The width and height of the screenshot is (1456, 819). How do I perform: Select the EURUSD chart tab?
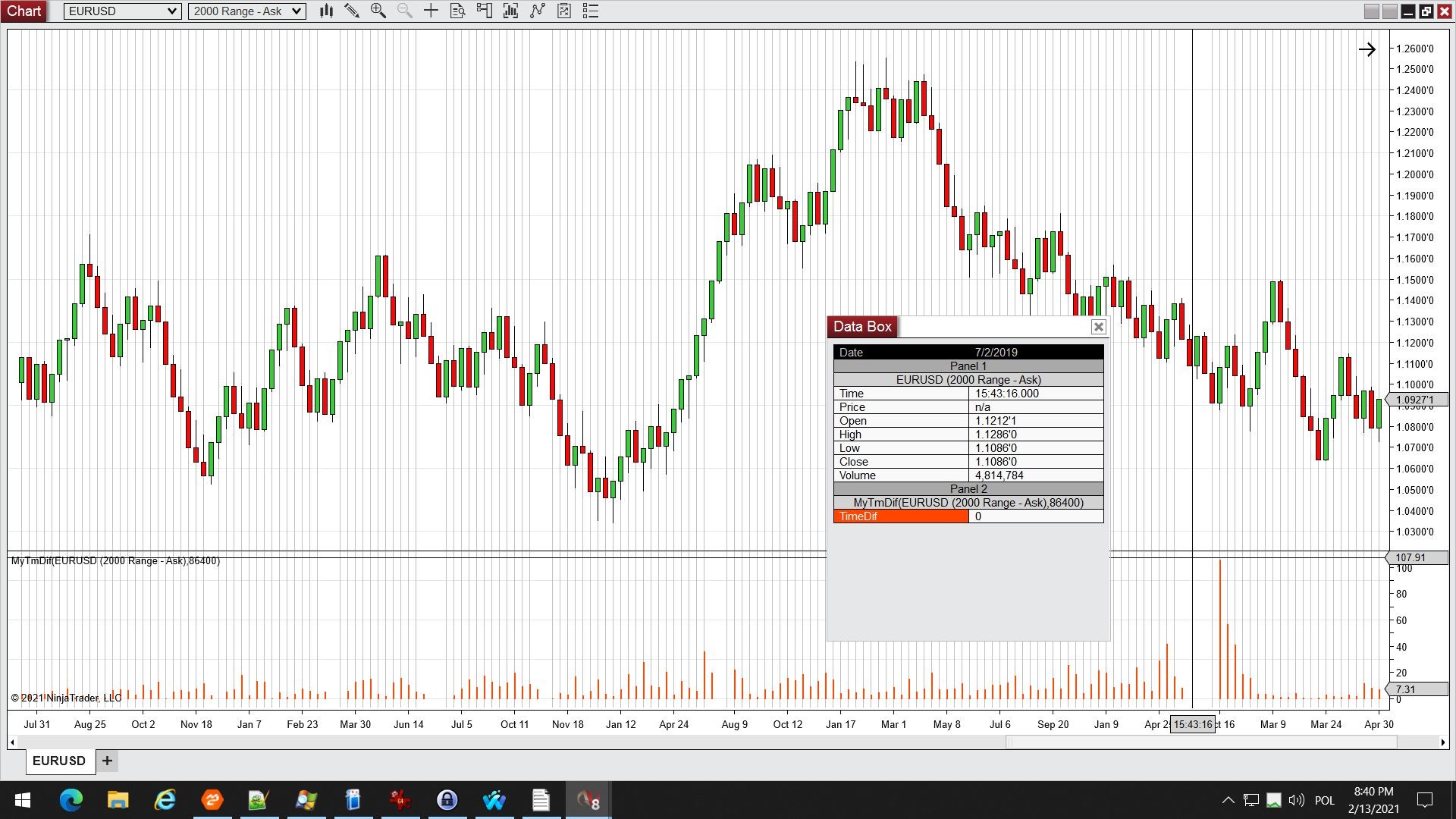(x=59, y=761)
